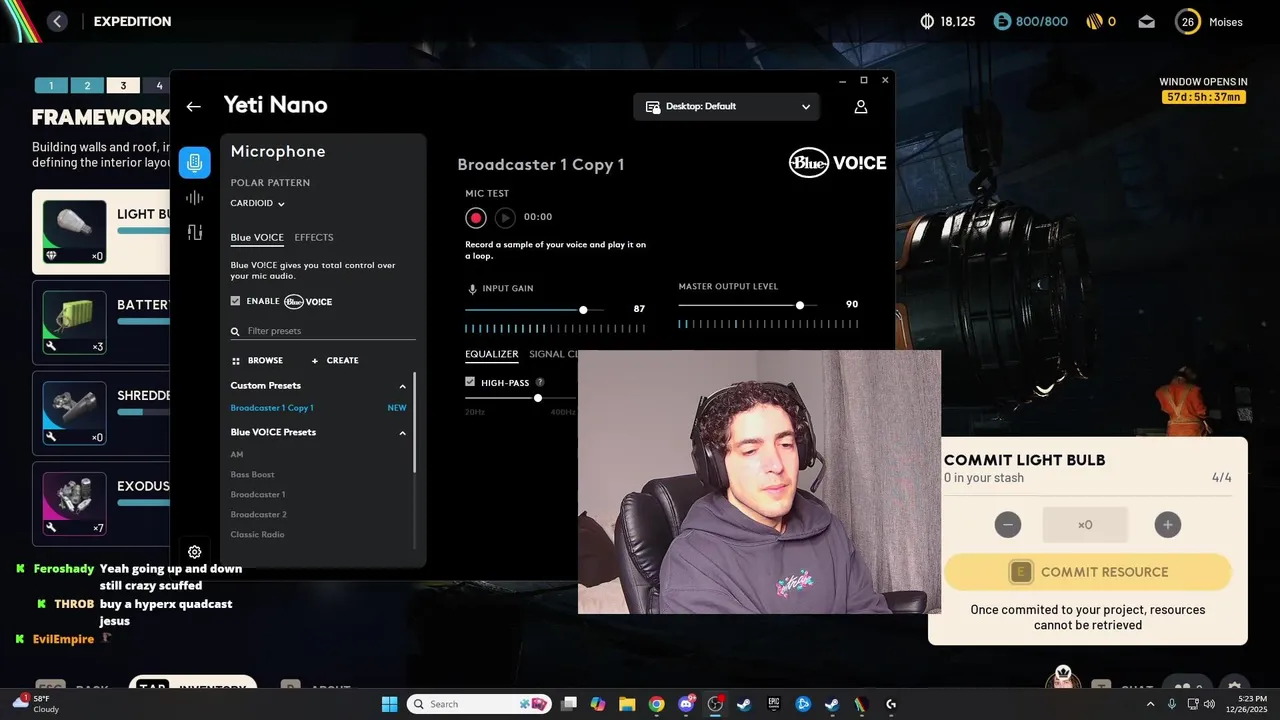Open Copilot from the taskbar
Viewport: 1280px width, 720px height.
click(x=598, y=704)
